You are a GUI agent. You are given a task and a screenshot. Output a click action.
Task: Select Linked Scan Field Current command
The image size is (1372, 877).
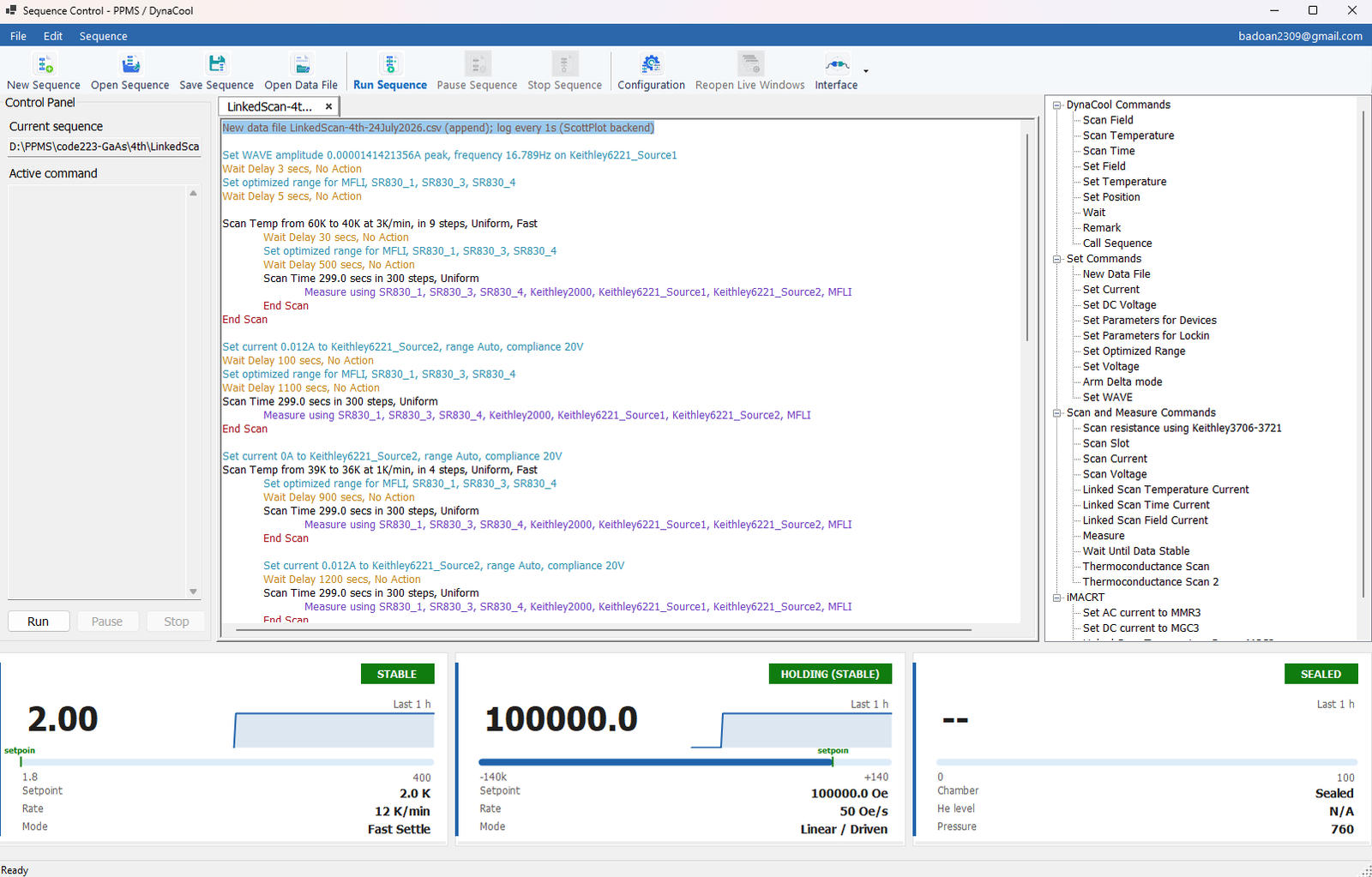click(x=1146, y=520)
